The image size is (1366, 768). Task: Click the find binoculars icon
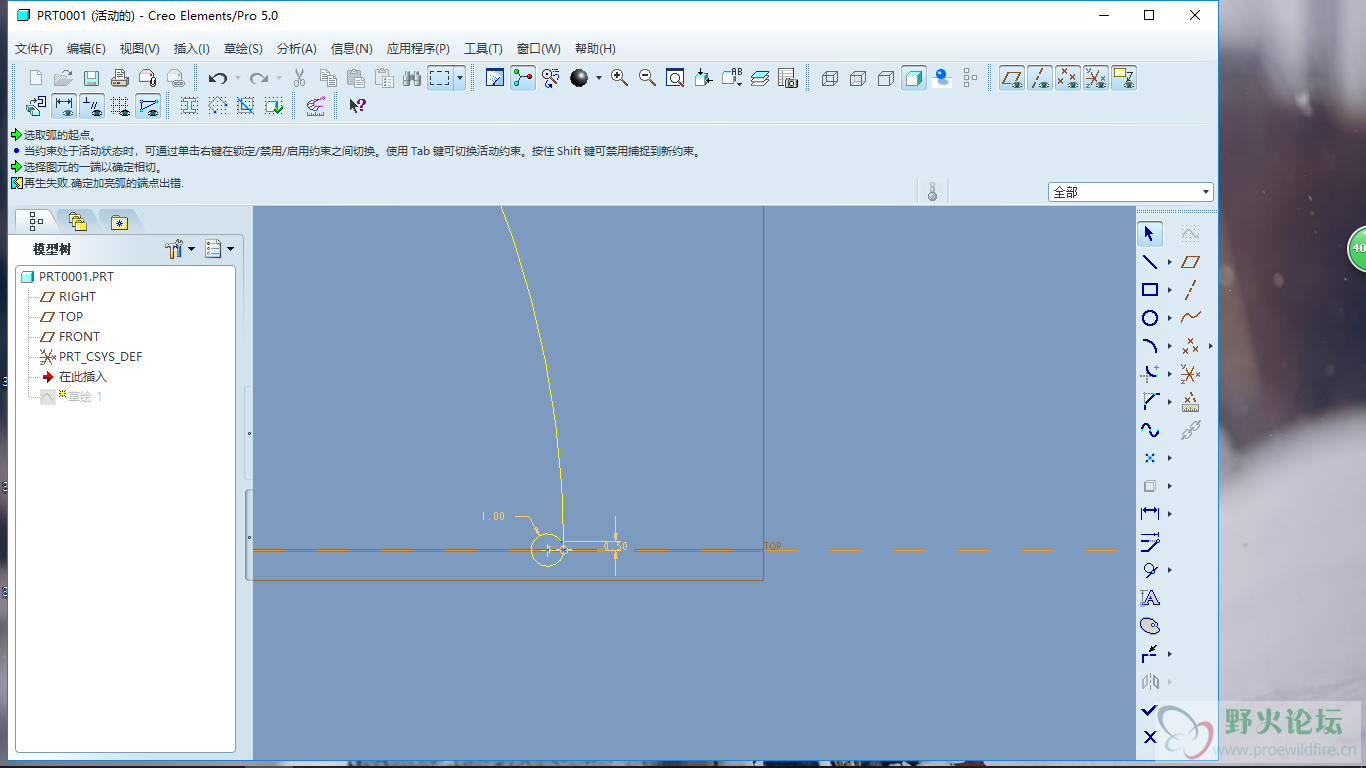412,78
